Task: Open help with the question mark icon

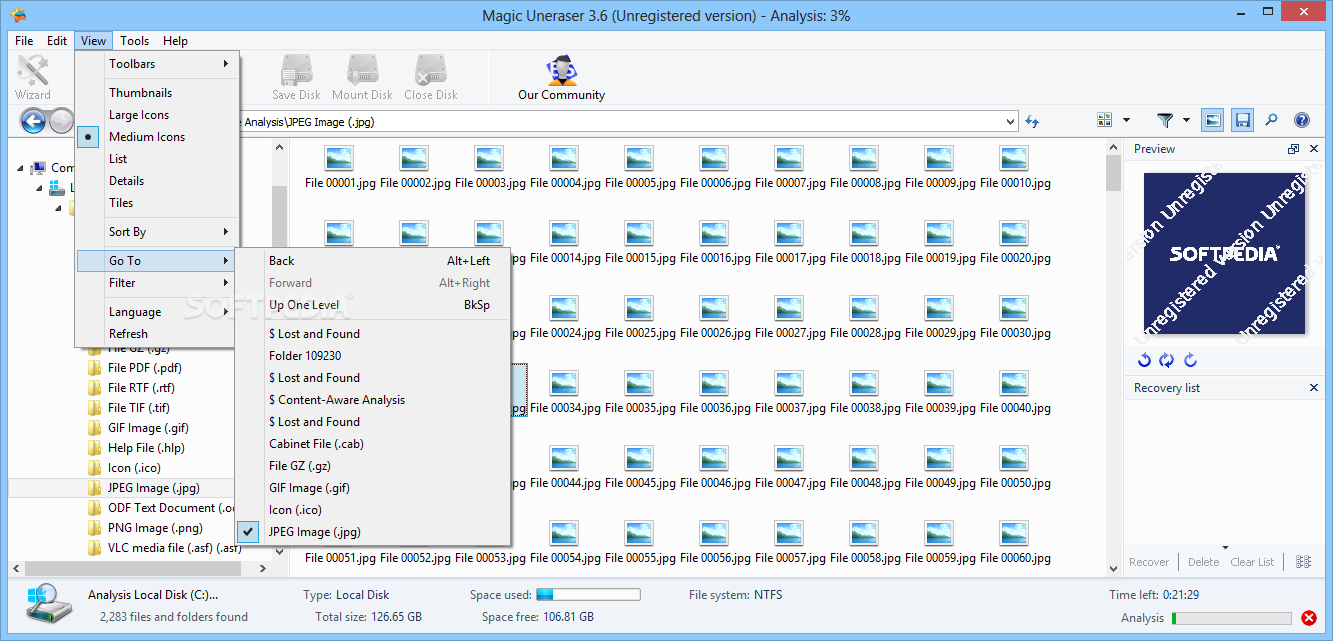Action: [x=1302, y=120]
